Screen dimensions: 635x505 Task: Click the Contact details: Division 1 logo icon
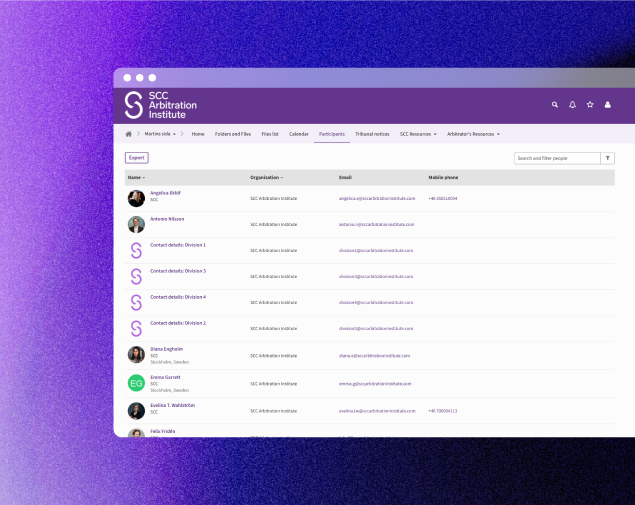point(136,250)
